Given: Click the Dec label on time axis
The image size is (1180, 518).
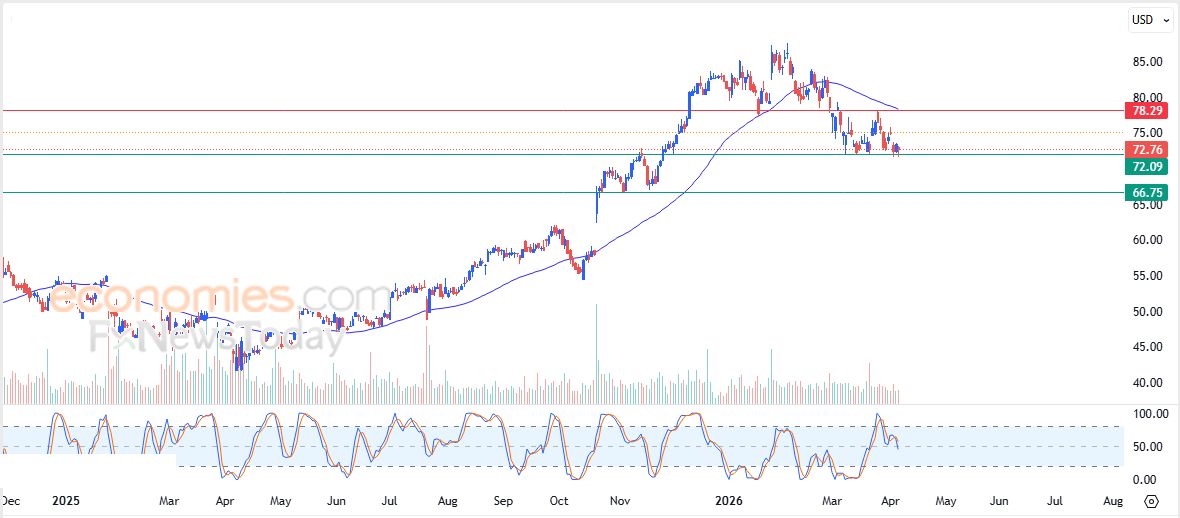Looking at the screenshot, I should [x=11, y=501].
